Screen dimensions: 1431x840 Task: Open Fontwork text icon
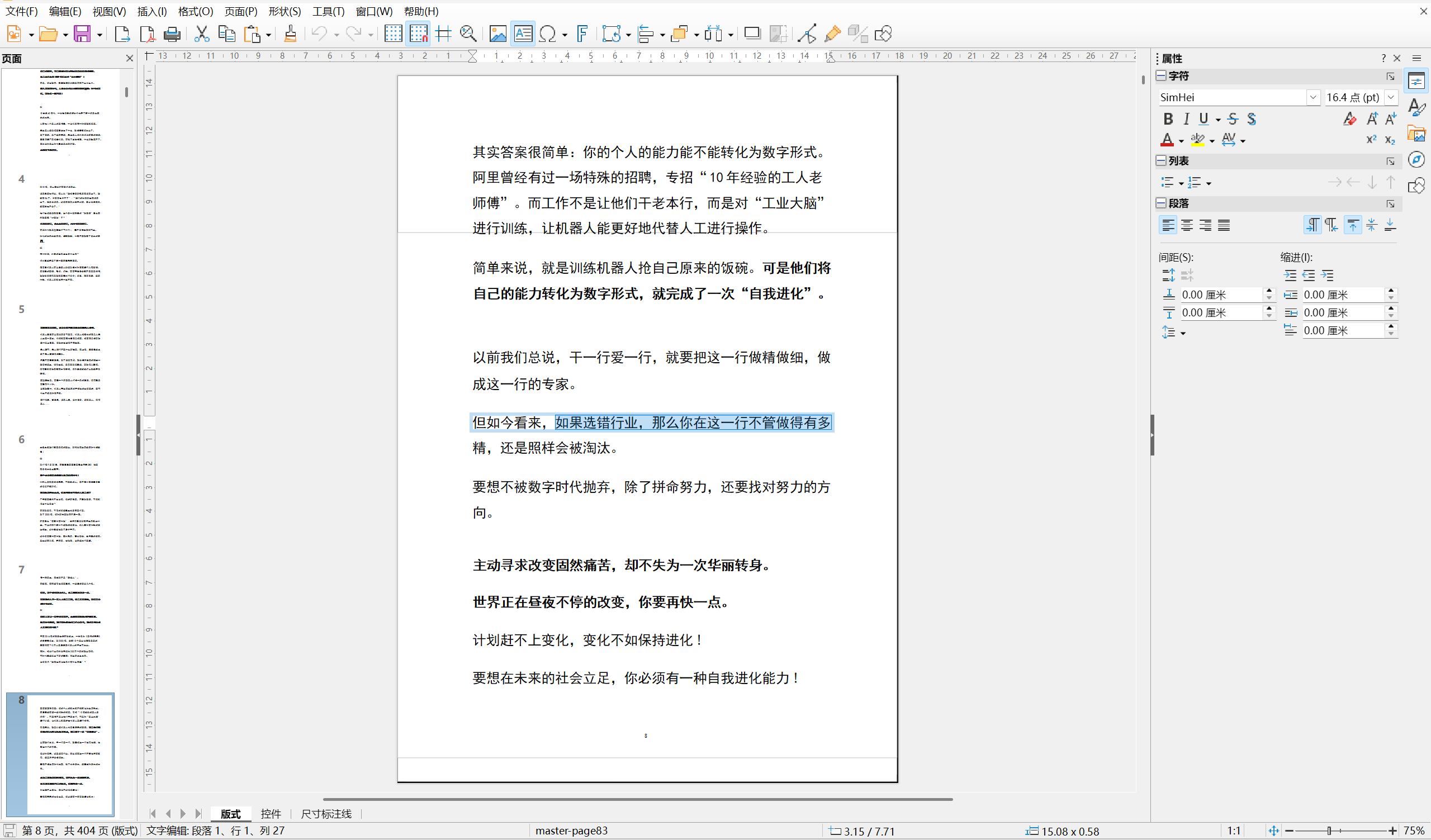(x=581, y=34)
